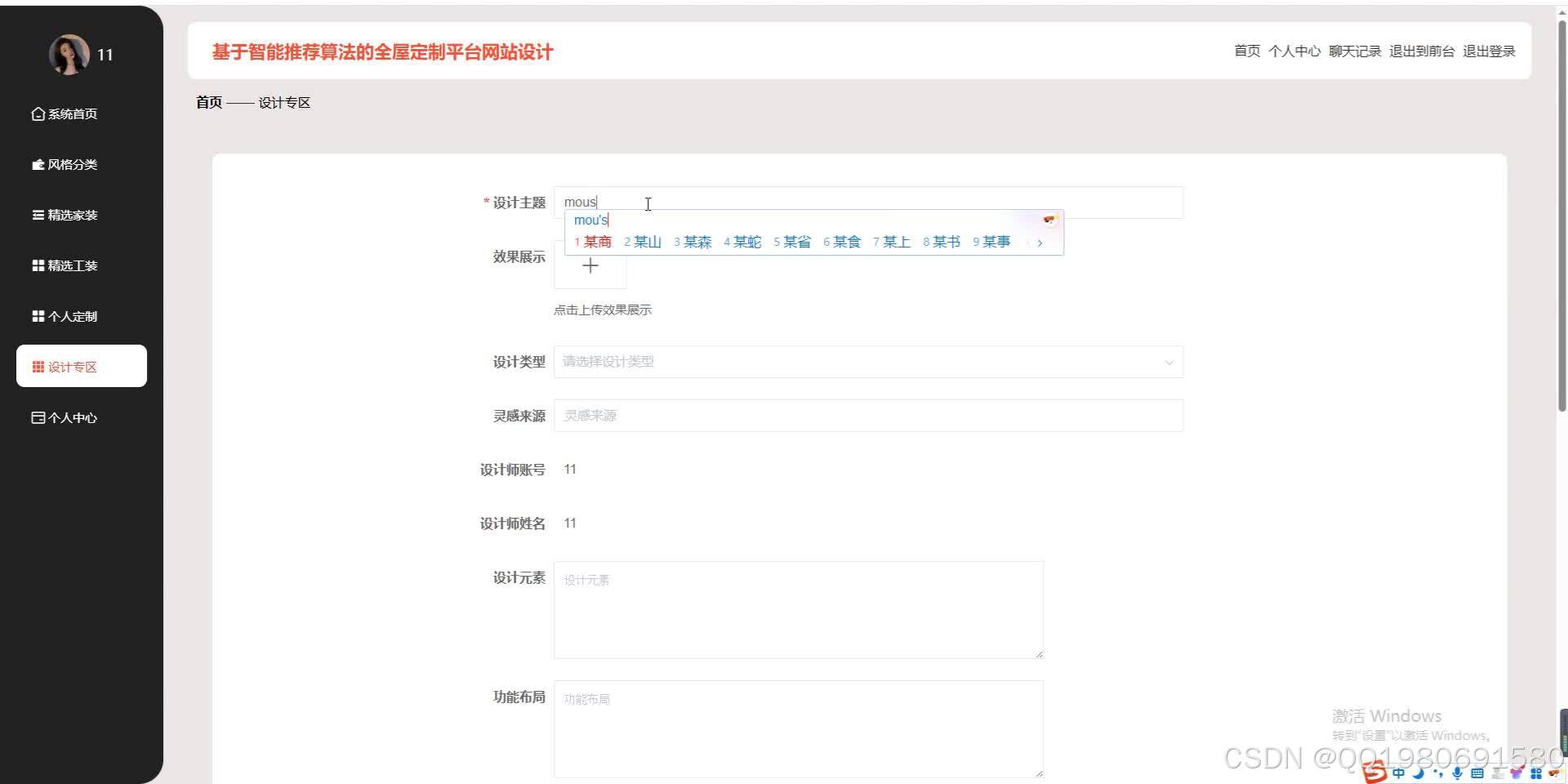Click into the 设计元素 textarea
The image size is (1568, 784).
799,610
